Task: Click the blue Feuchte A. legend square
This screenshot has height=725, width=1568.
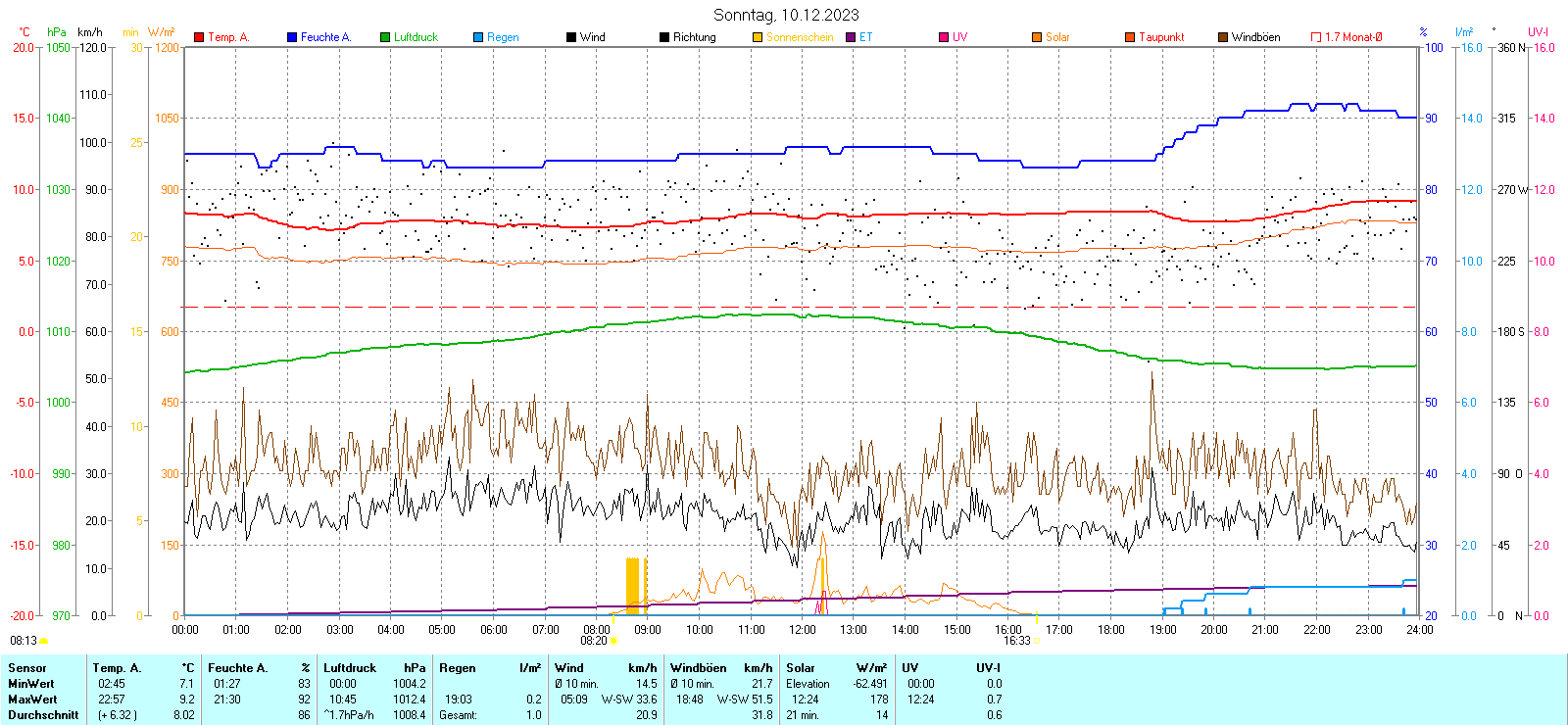Action: pos(292,37)
